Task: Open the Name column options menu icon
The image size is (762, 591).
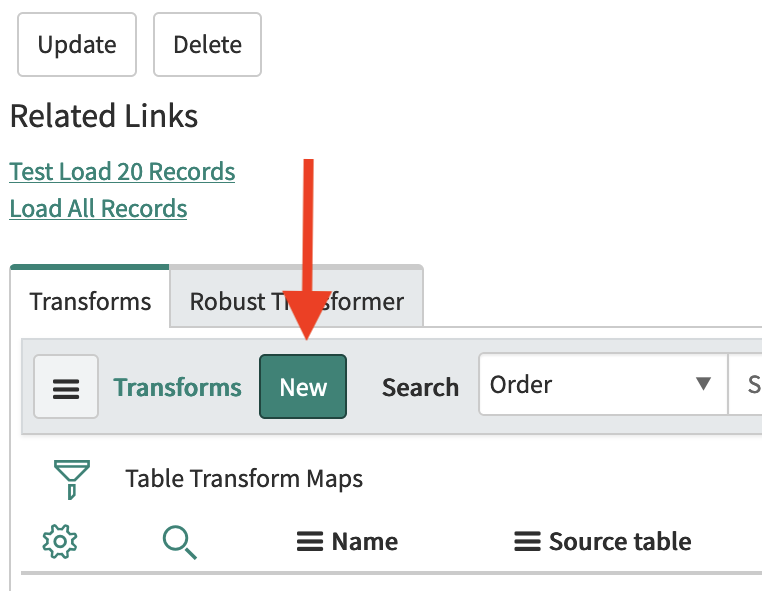Action: click(x=310, y=541)
